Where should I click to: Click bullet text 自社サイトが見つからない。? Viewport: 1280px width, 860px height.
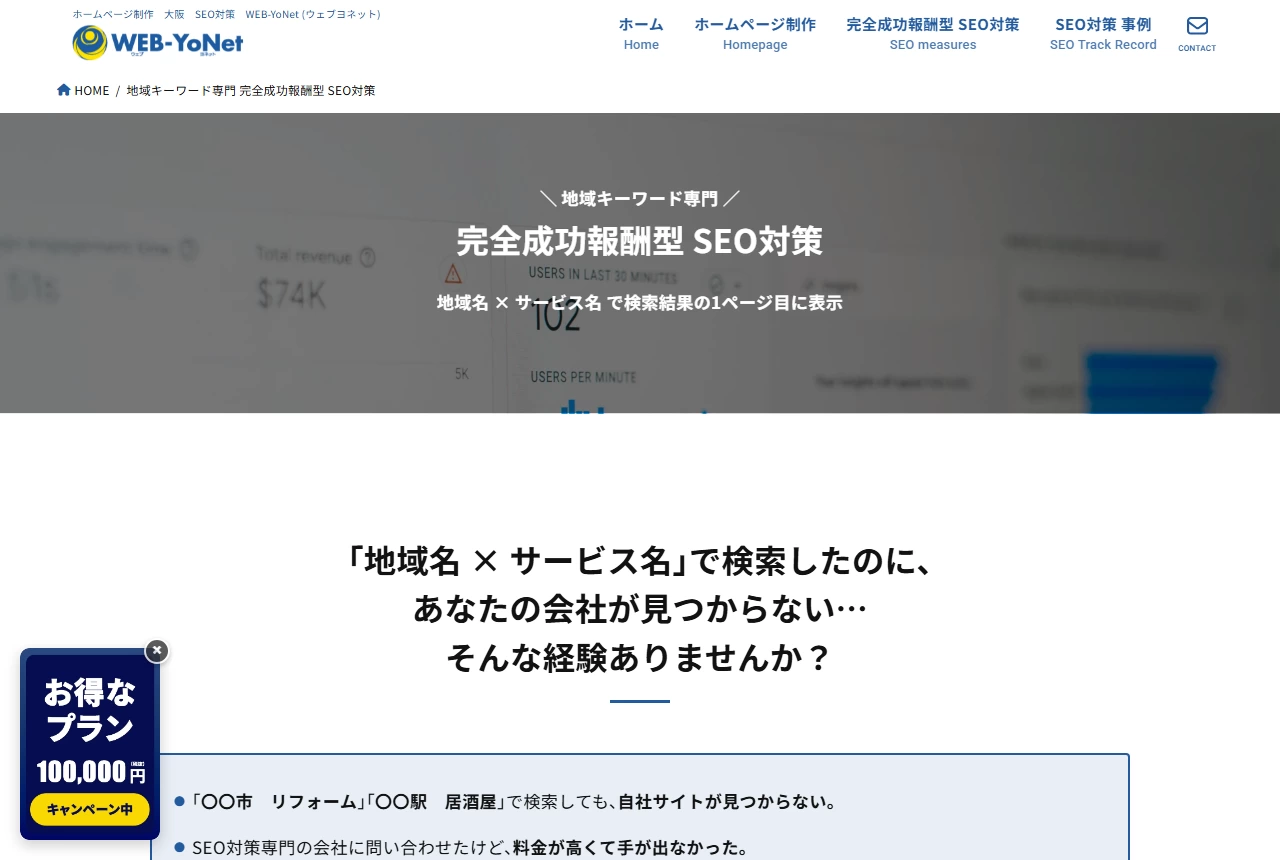click(x=728, y=802)
